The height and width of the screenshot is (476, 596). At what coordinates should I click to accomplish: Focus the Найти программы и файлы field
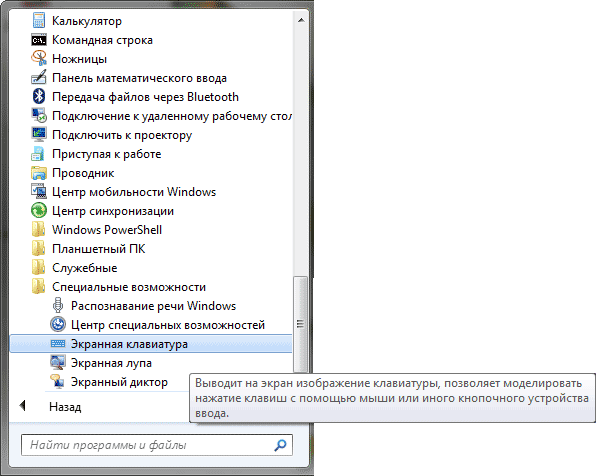157,445
